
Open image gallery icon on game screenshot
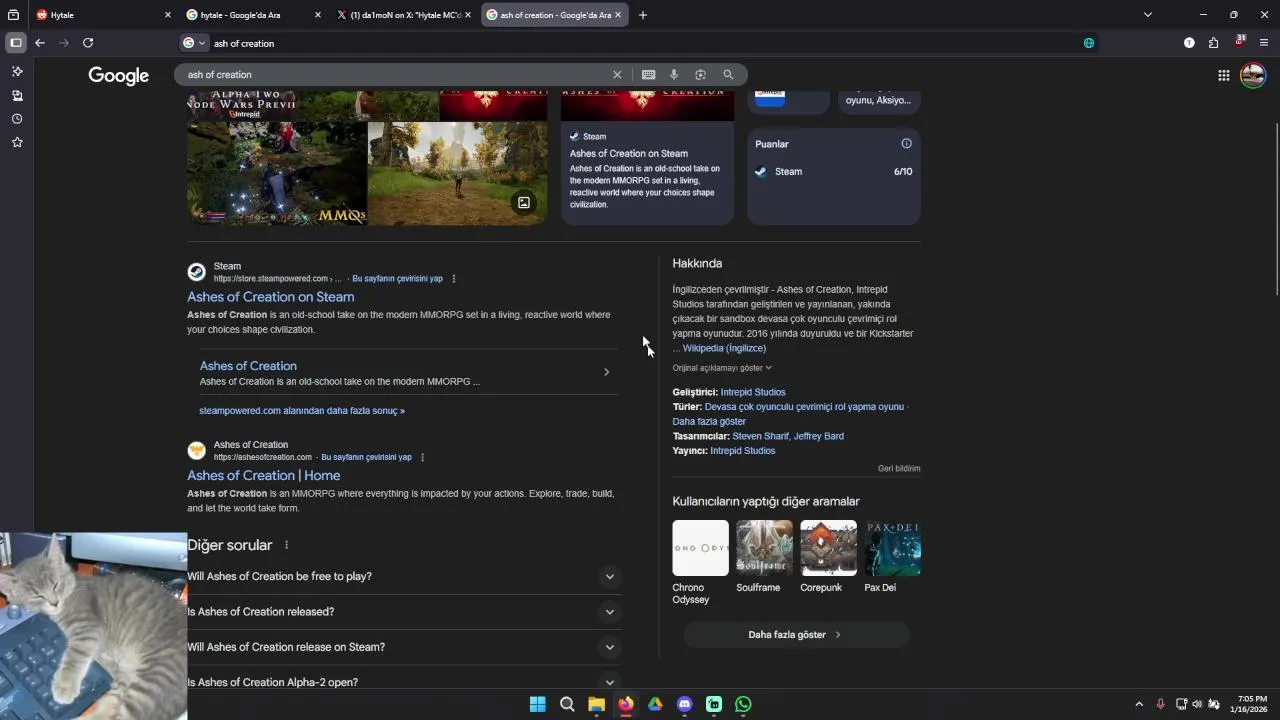tap(523, 203)
